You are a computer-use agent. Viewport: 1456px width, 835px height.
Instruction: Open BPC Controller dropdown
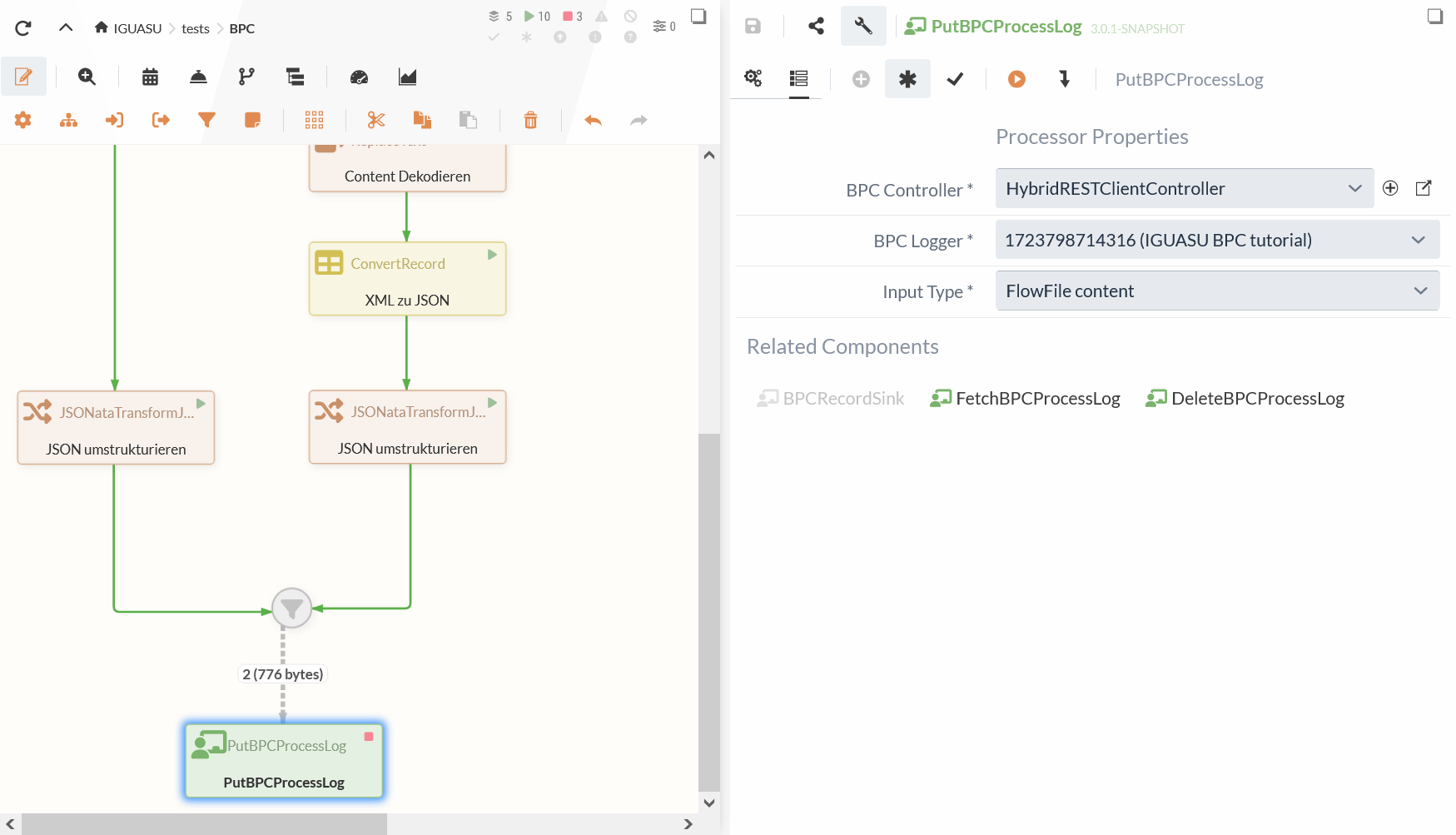tap(1185, 189)
